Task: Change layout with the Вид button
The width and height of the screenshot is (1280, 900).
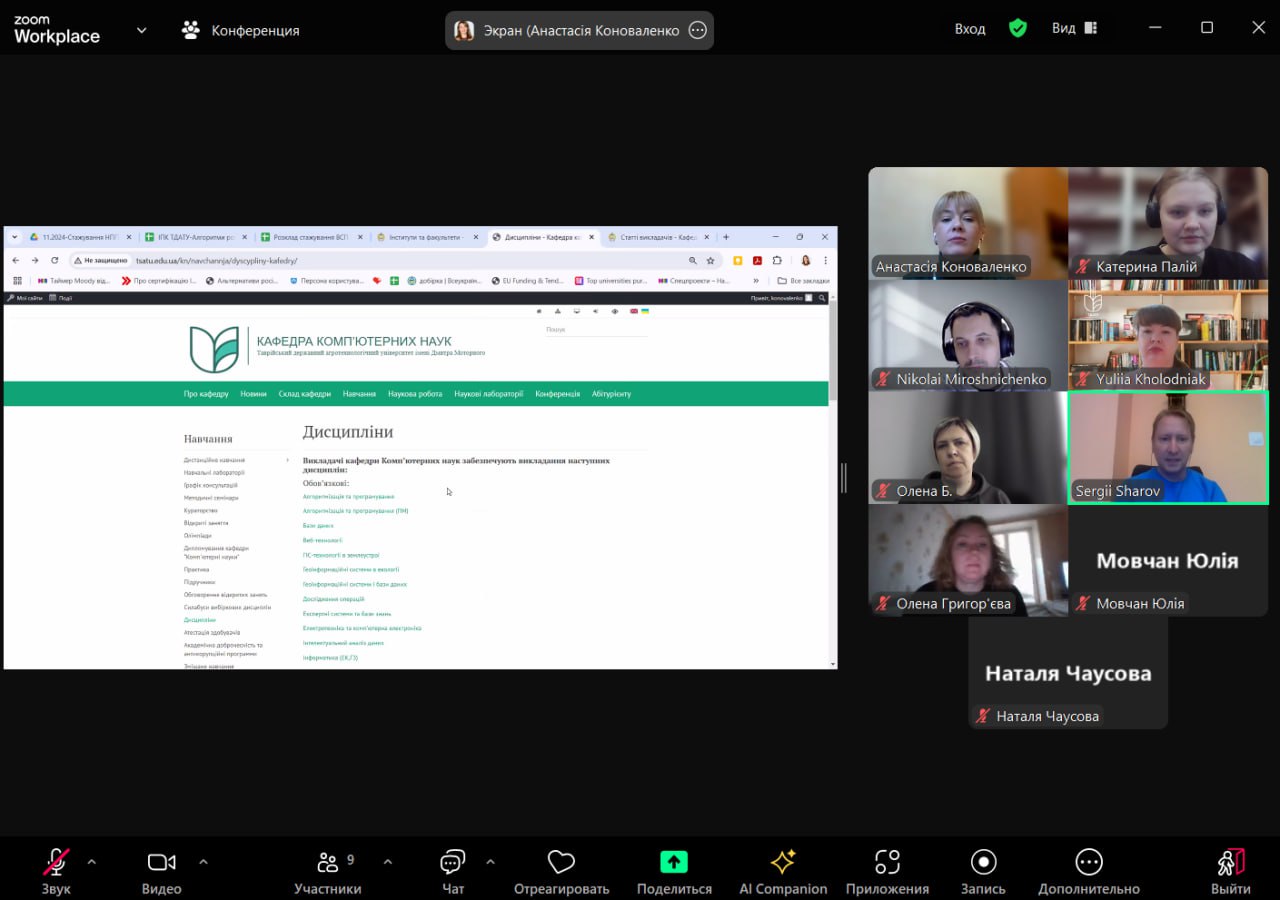Action: pyautogui.click(x=1074, y=29)
